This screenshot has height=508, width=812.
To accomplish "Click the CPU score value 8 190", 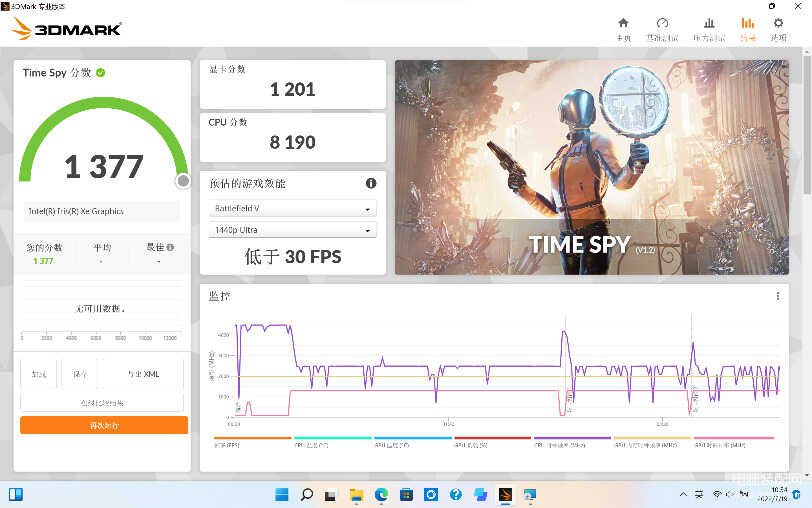I will tap(293, 142).
